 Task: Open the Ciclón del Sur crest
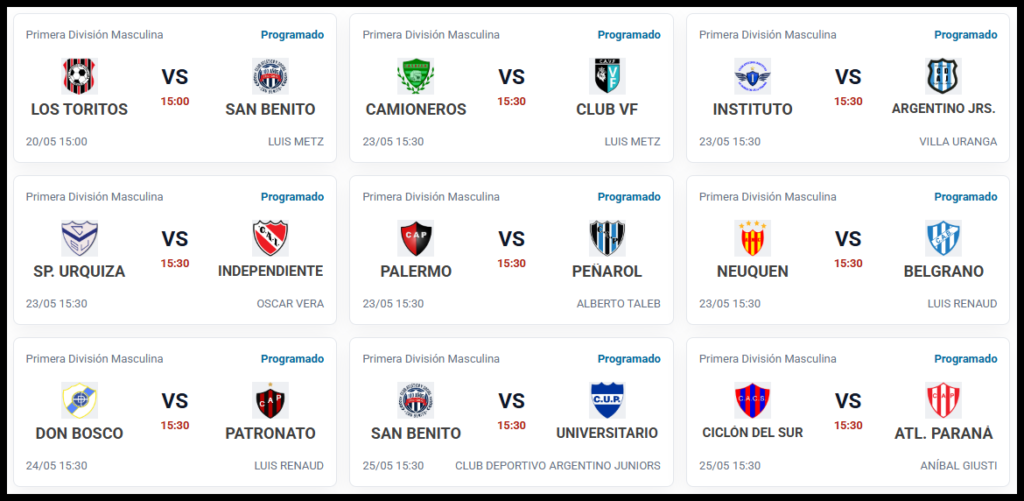click(752, 400)
